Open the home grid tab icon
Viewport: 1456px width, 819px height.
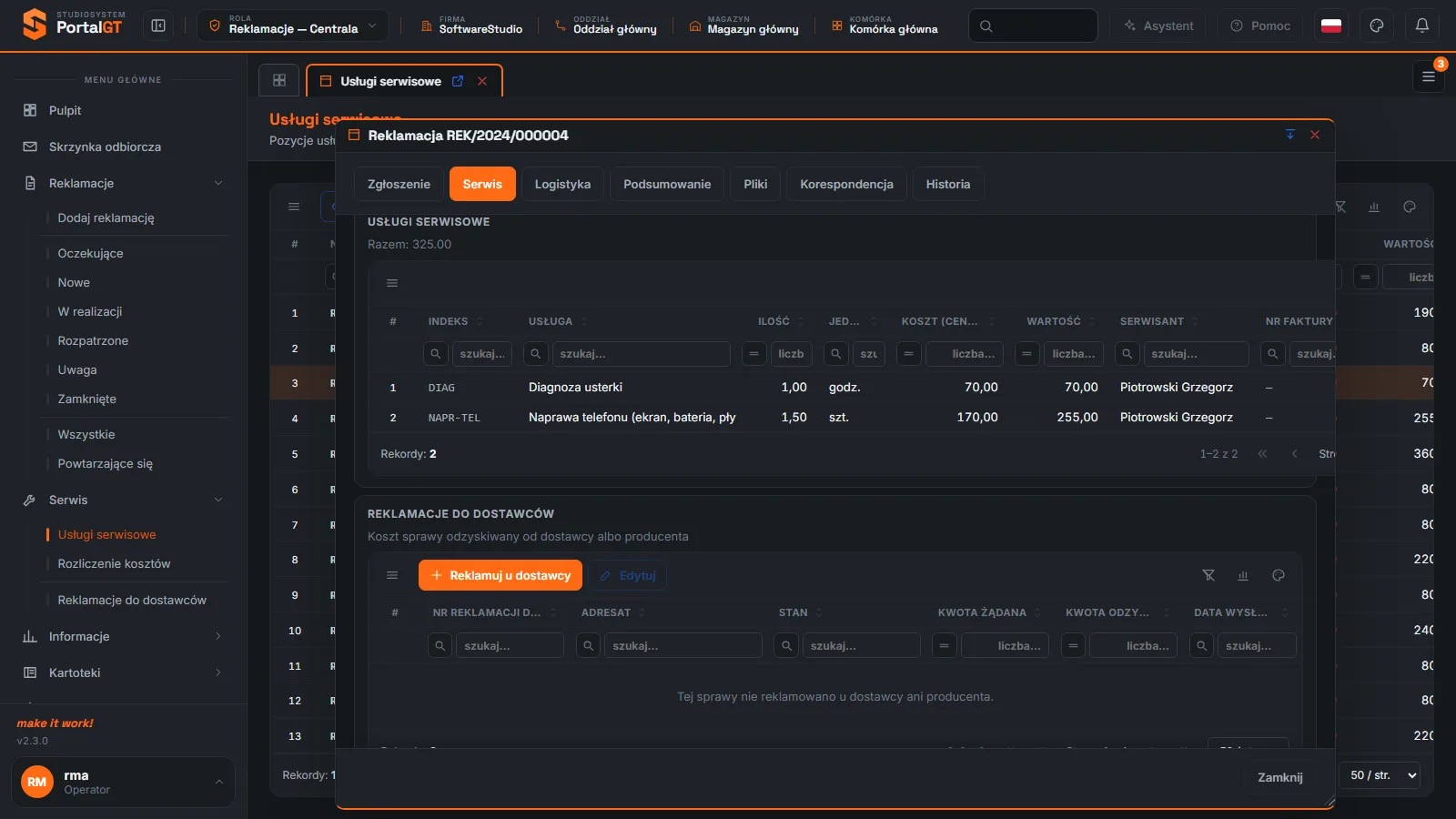279,80
